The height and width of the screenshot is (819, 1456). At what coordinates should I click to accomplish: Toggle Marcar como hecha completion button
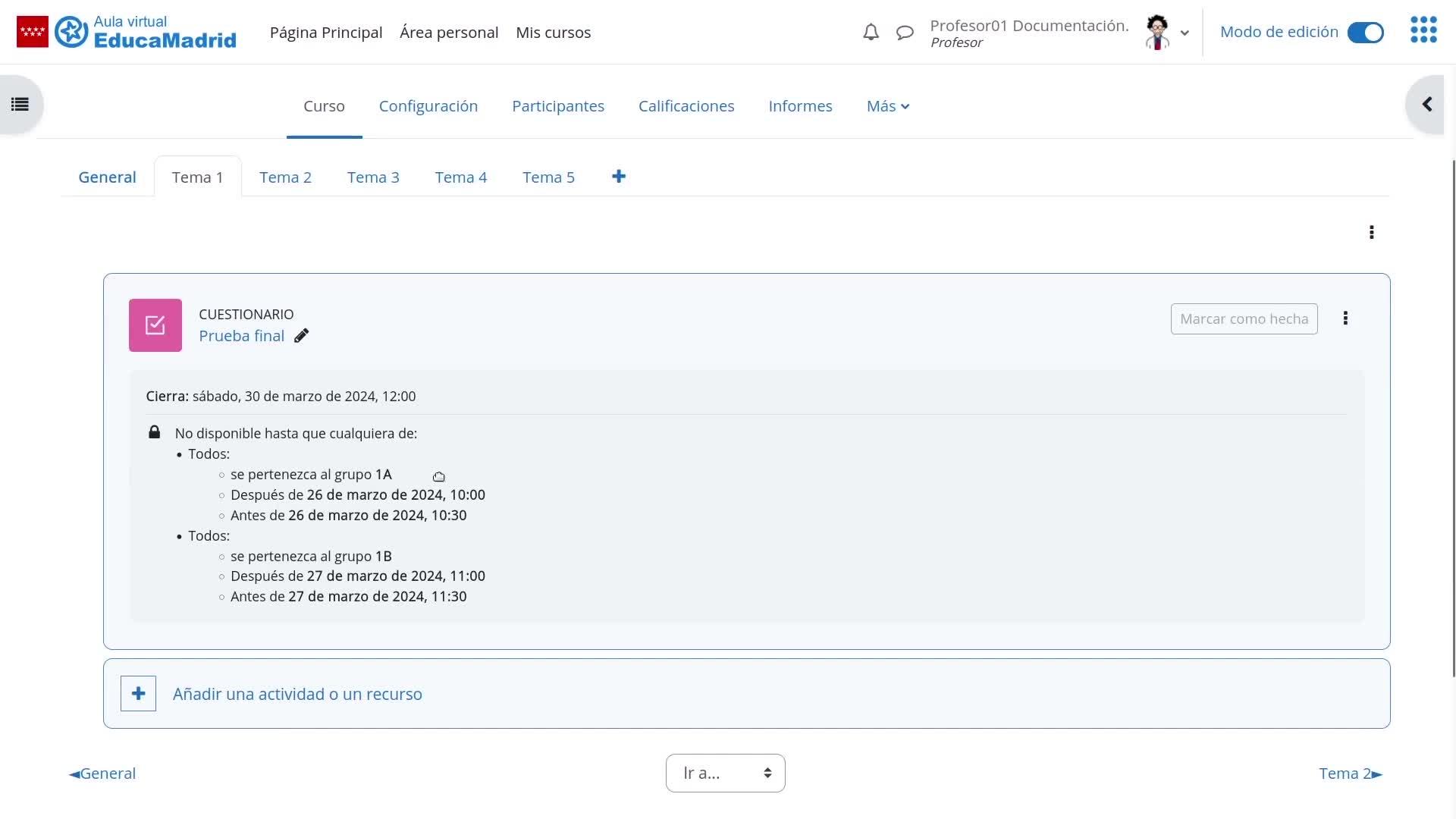pyautogui.click(x=1244, y=319)
